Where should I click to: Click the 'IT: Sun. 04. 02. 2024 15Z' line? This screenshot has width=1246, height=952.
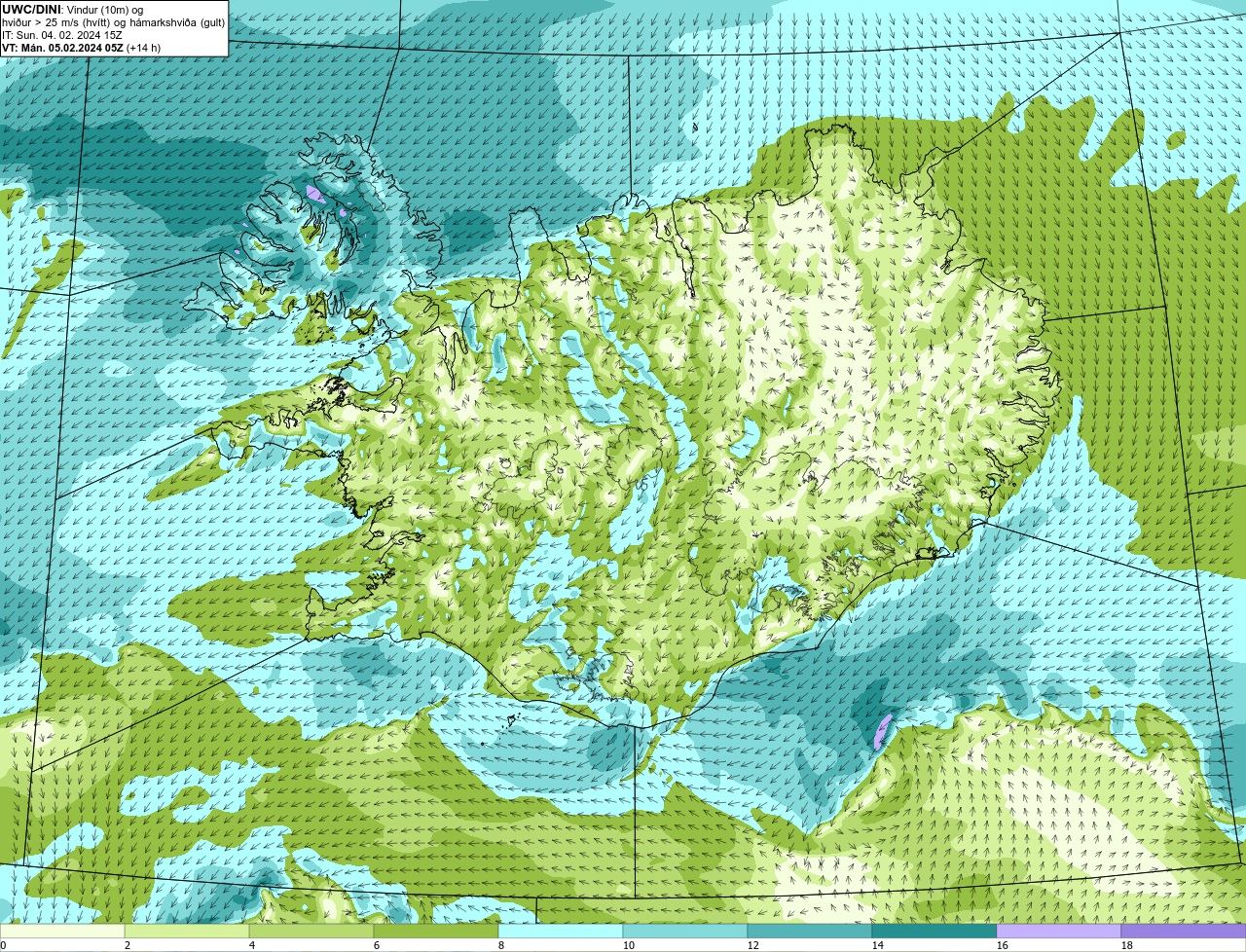click(x=62, y=35)
